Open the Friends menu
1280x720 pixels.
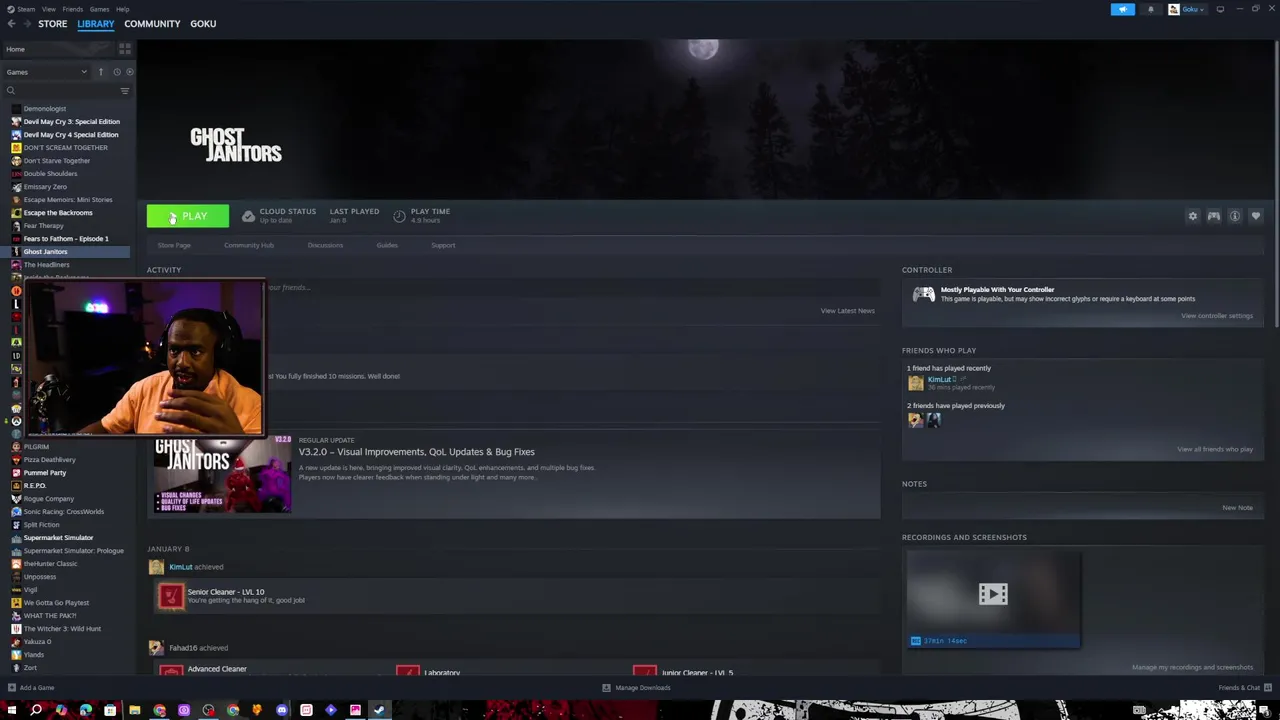pos(73,9)
